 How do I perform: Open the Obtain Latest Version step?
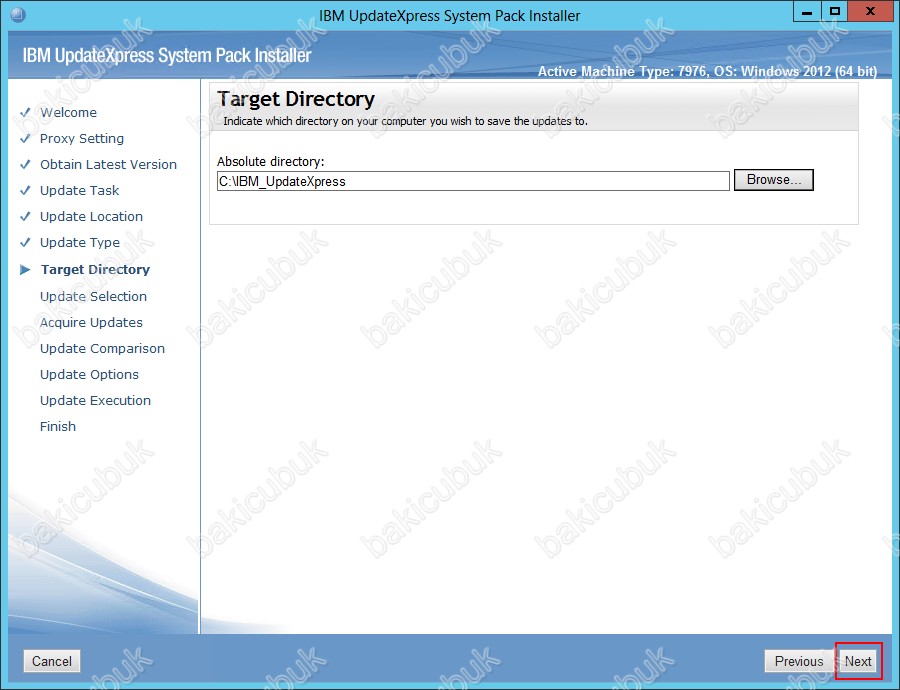(108, 165)
